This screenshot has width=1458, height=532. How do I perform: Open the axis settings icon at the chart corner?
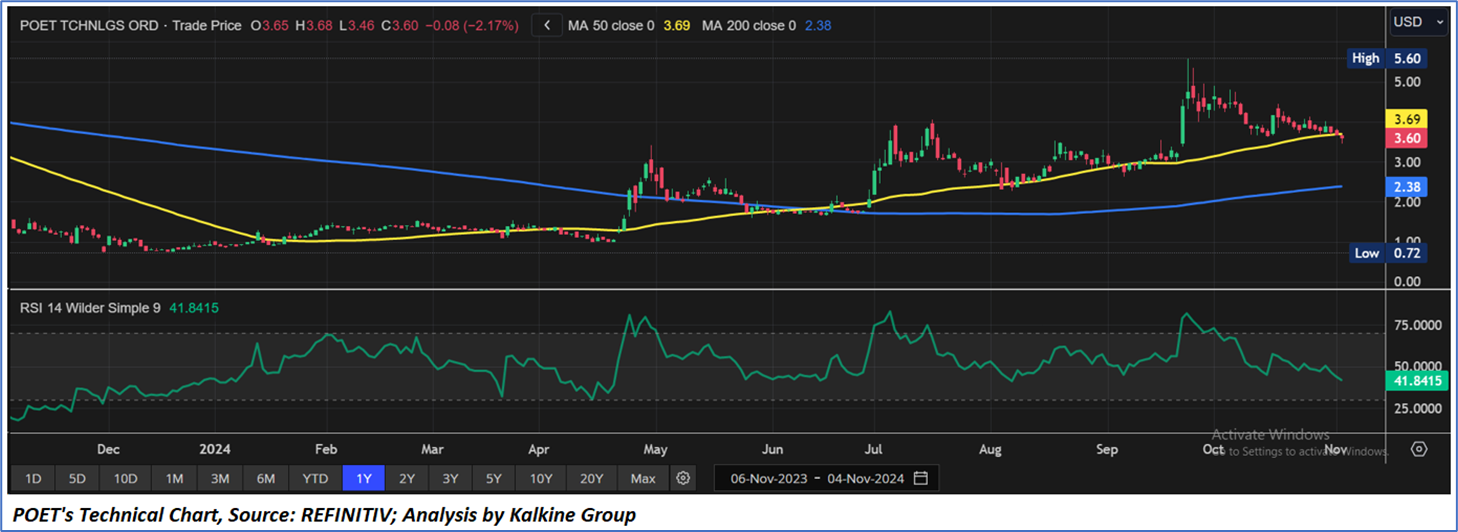[x=1419, y=448]
